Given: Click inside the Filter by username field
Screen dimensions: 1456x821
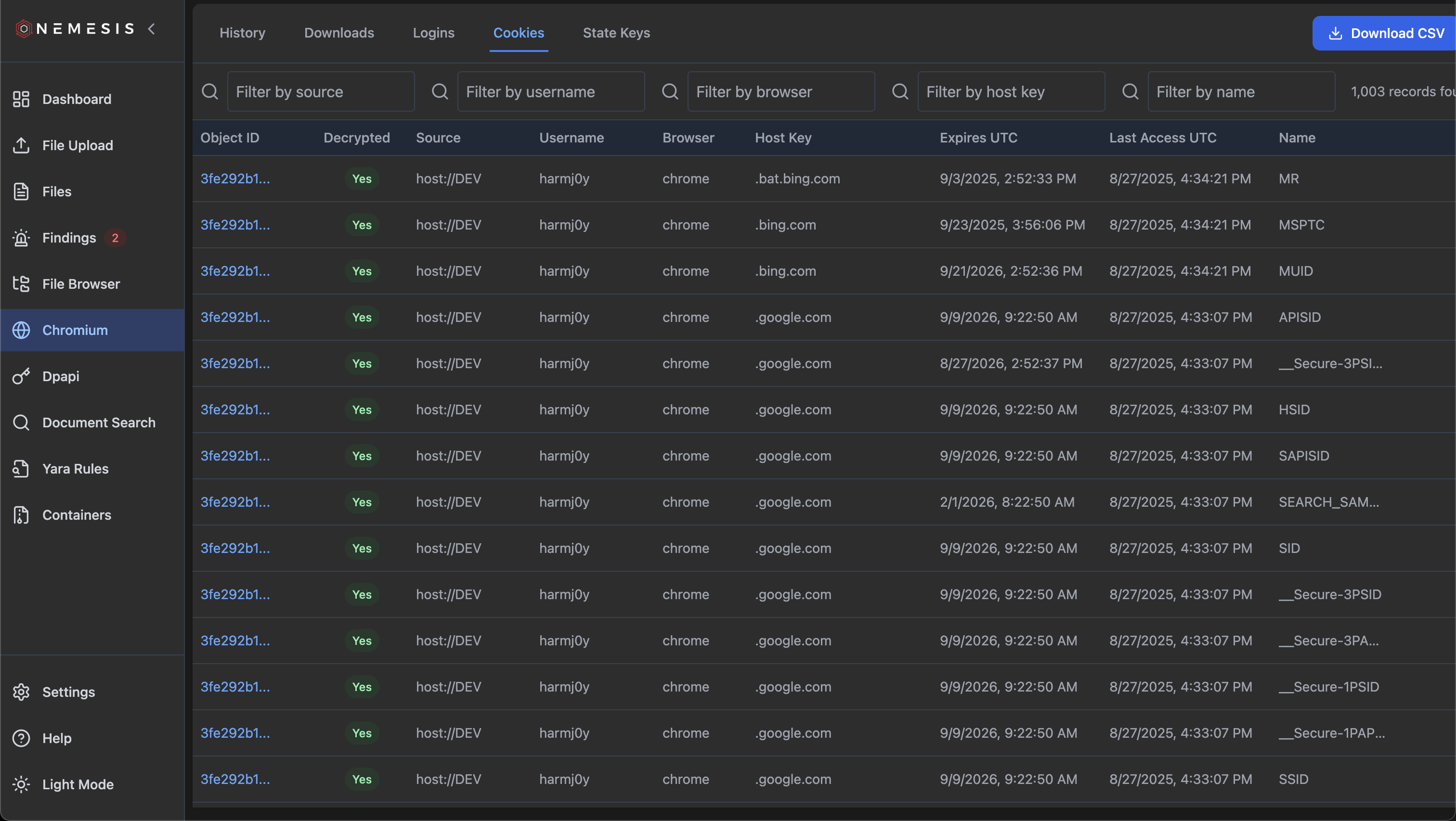Looking at the screenshot, I should pyautogui.click(x=551, y=91).
